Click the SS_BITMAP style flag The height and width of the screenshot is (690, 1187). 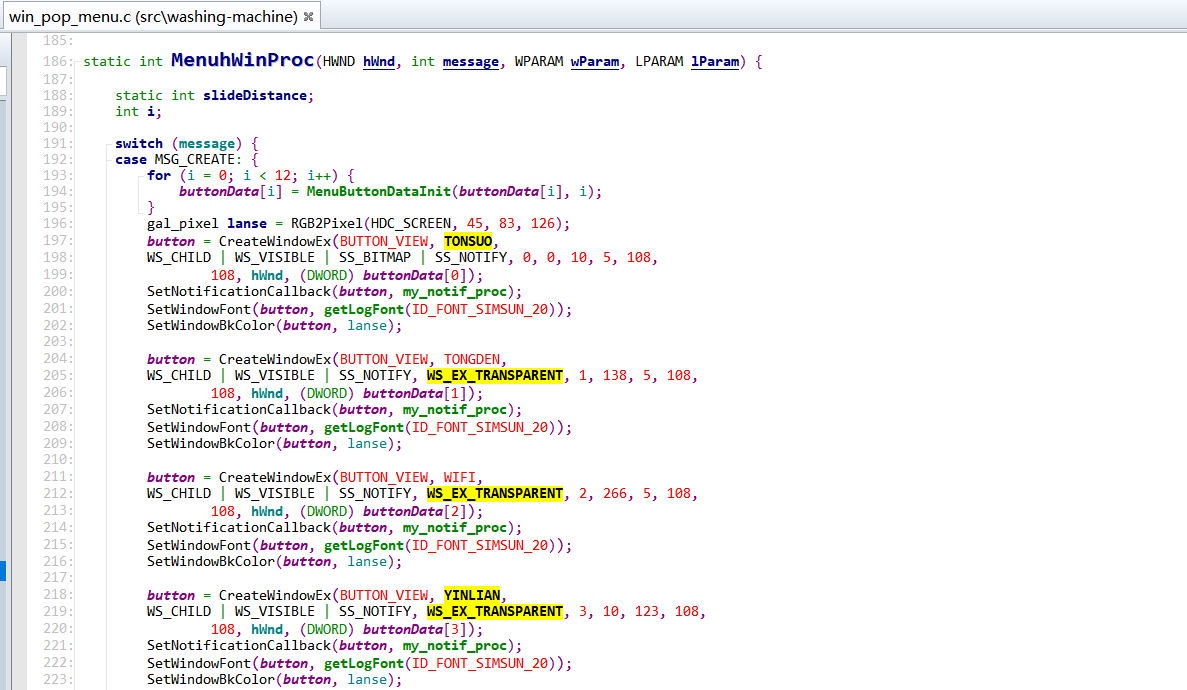click(x=375, y=258)
